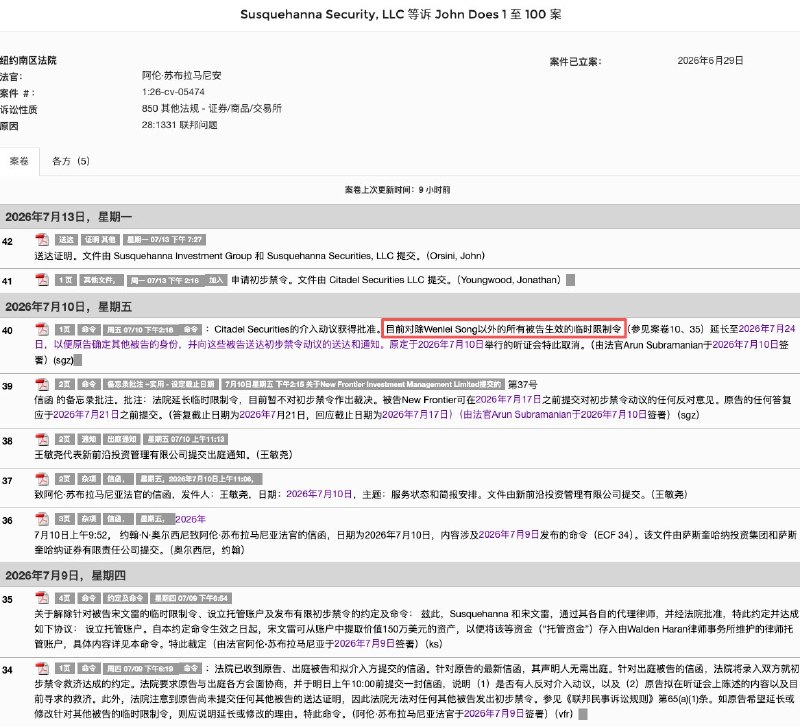
Task: Click the timestamp tag 周一 07/13 下午 2:16
Action: (x=164, y=280)
